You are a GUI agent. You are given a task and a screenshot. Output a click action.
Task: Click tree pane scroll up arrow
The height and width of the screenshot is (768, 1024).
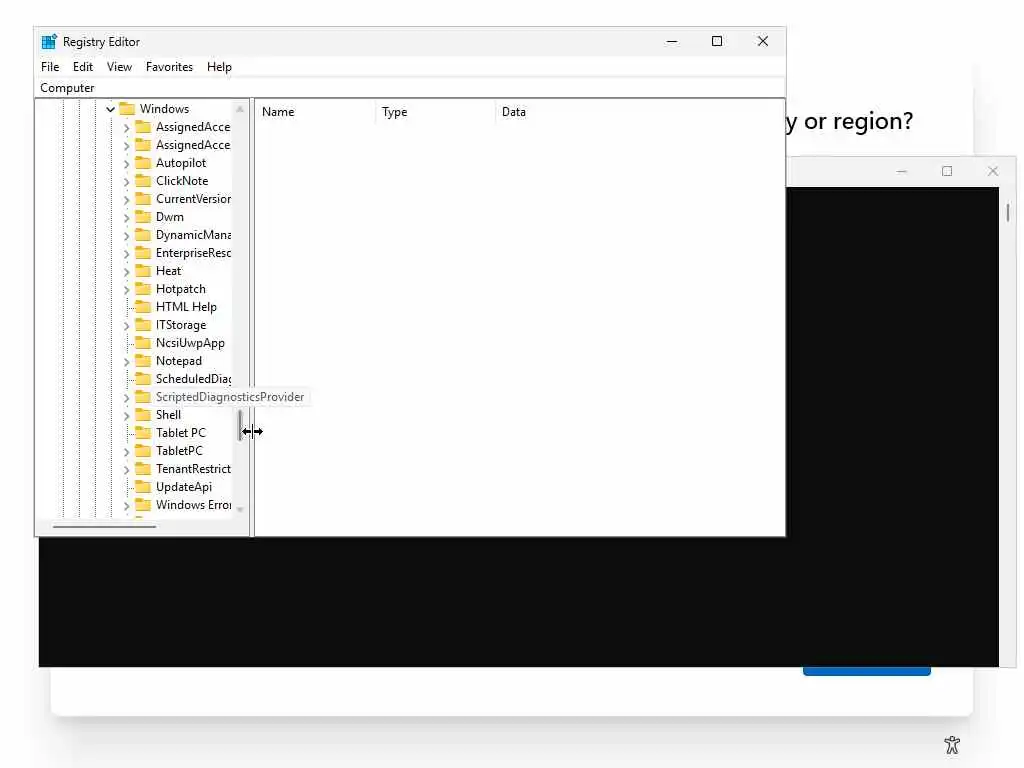coord(240,109)
